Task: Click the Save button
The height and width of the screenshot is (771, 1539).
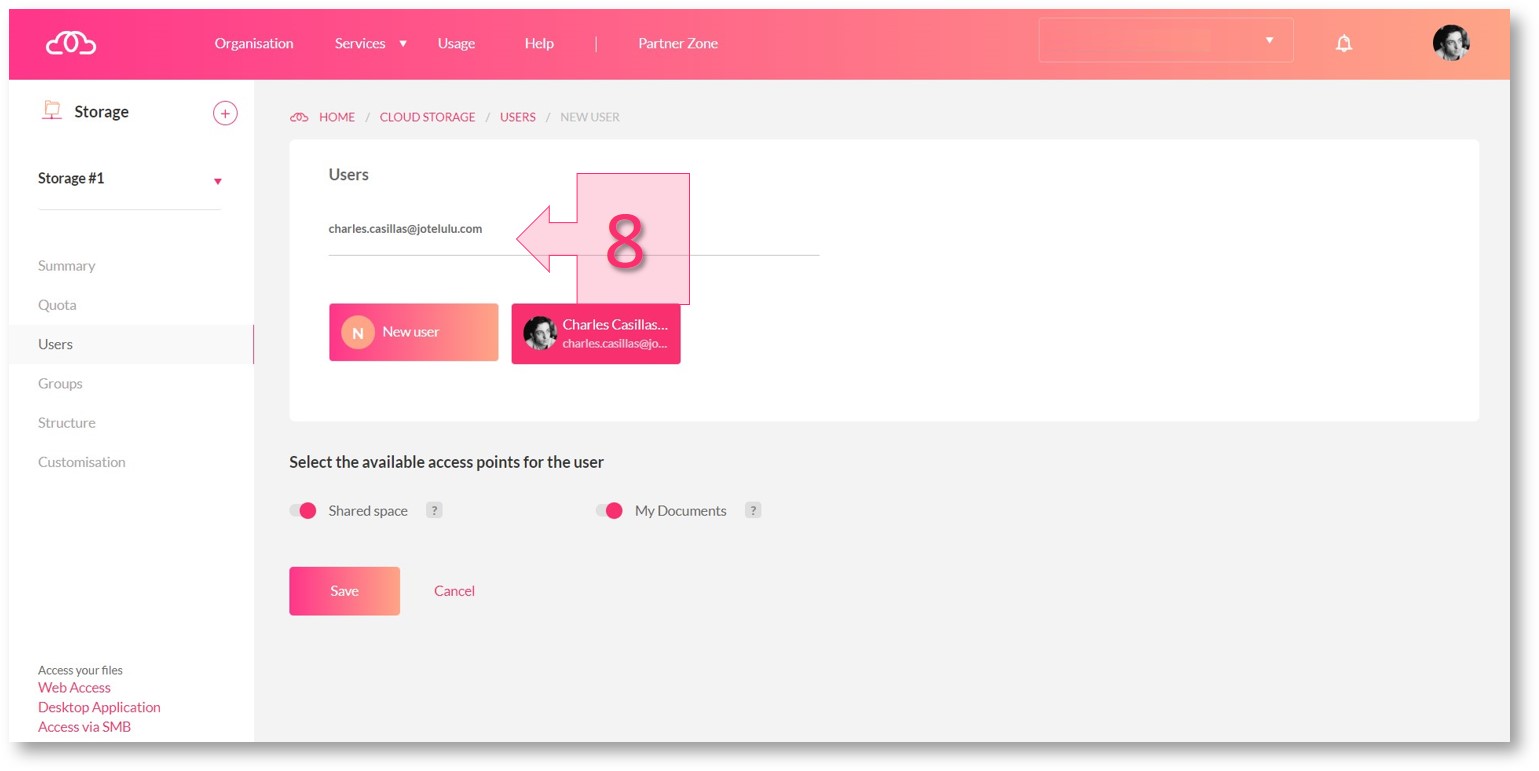Action: [x=344, y=591]
